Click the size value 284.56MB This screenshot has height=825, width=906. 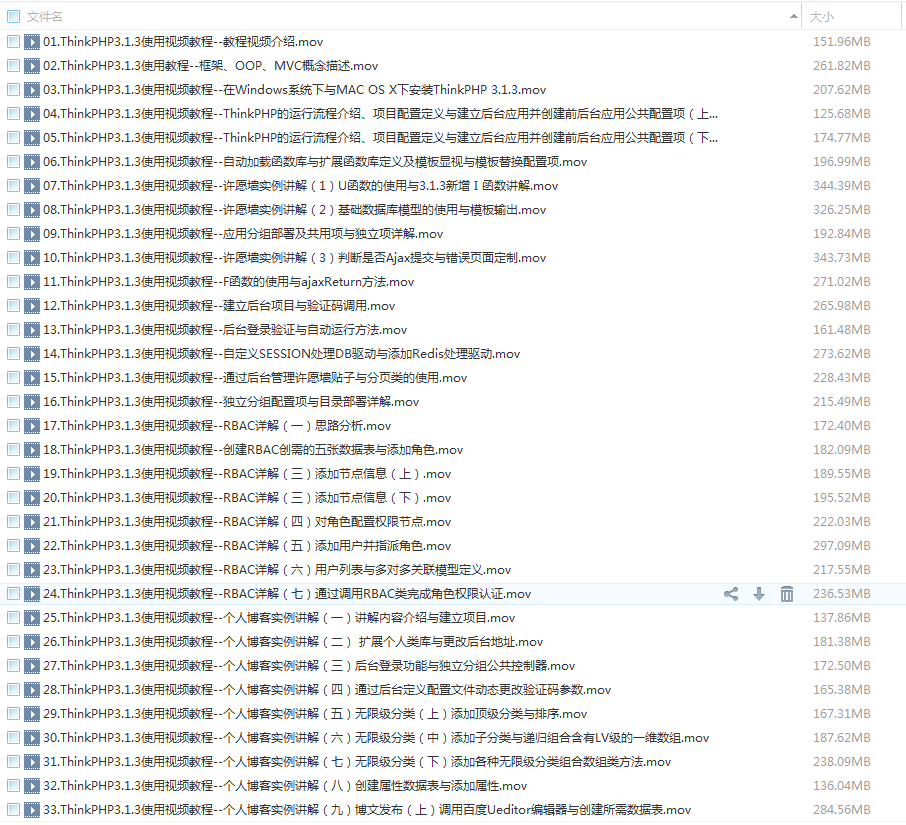(x=841, y=810)
